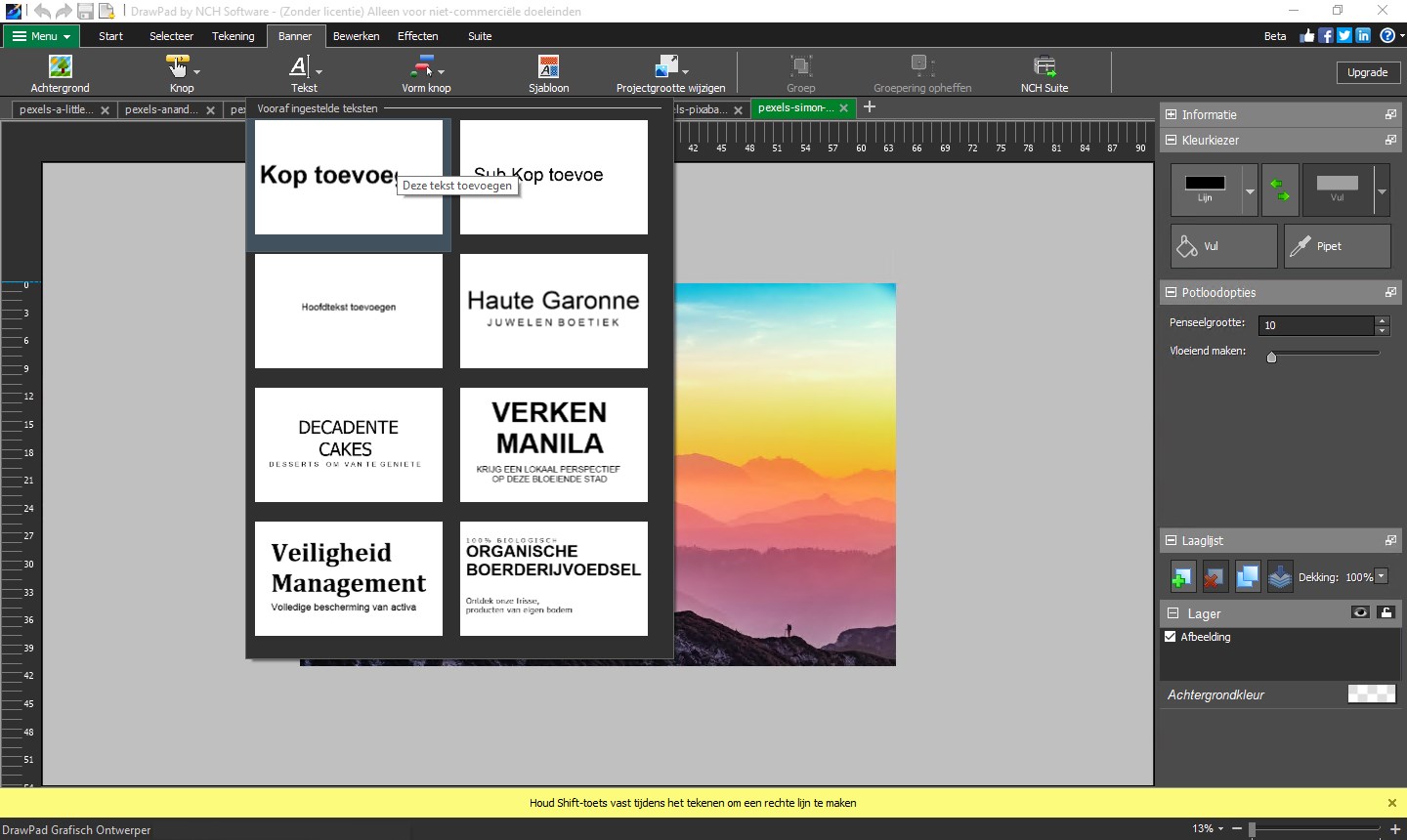This screenshot has width=1407, height=840.
Task: Add a new layer in Laaglijst
Action: tap(1182, 577)
